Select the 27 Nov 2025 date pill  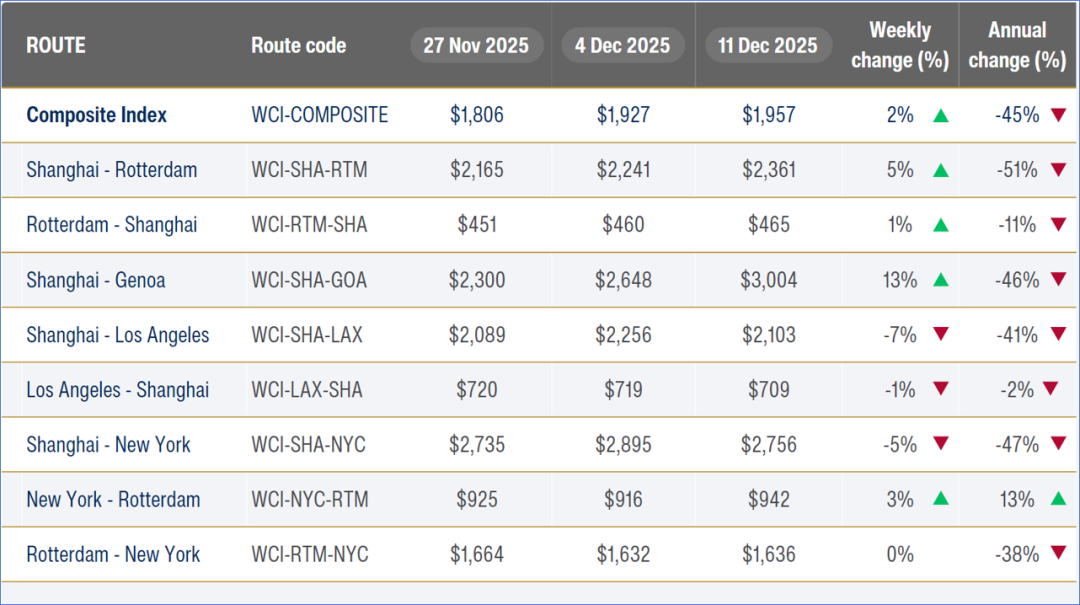tap(477, 46)
